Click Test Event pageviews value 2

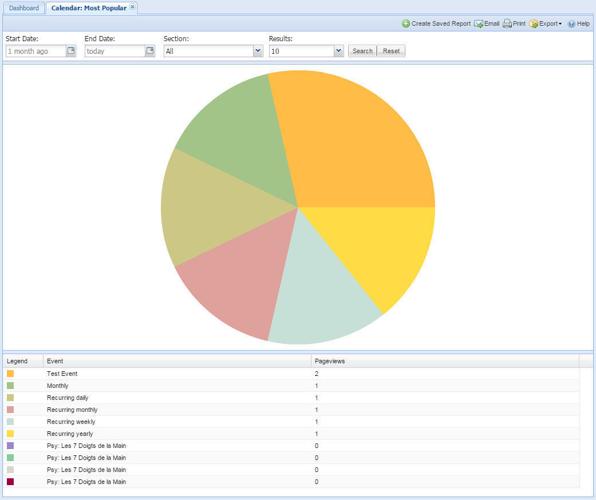[316, 374]
